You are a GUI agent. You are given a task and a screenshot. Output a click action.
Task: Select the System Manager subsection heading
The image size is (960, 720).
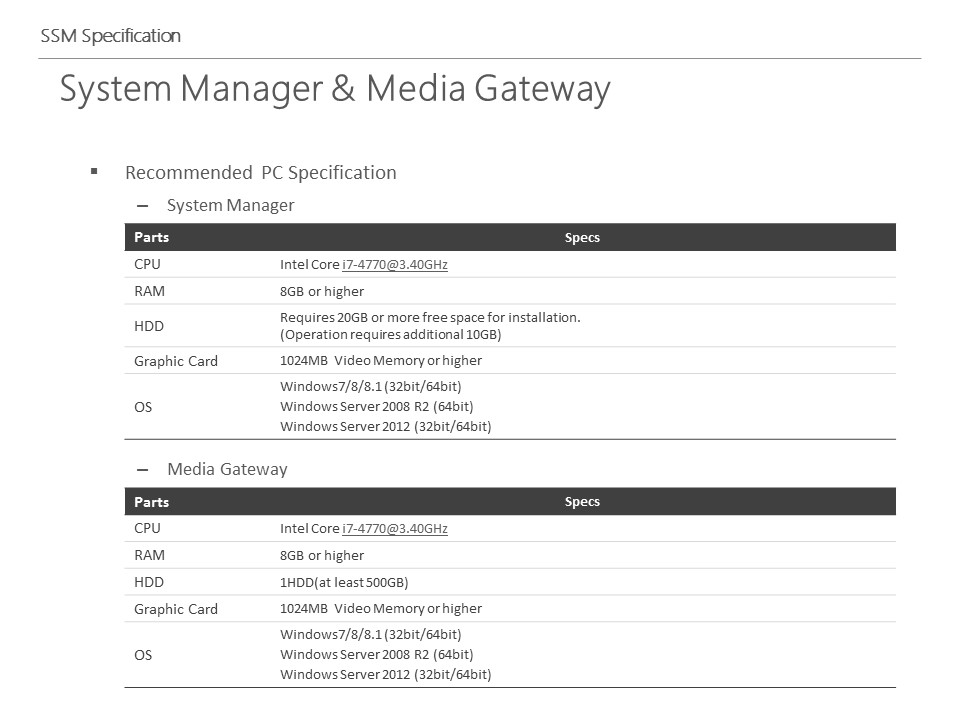(231, 205)
